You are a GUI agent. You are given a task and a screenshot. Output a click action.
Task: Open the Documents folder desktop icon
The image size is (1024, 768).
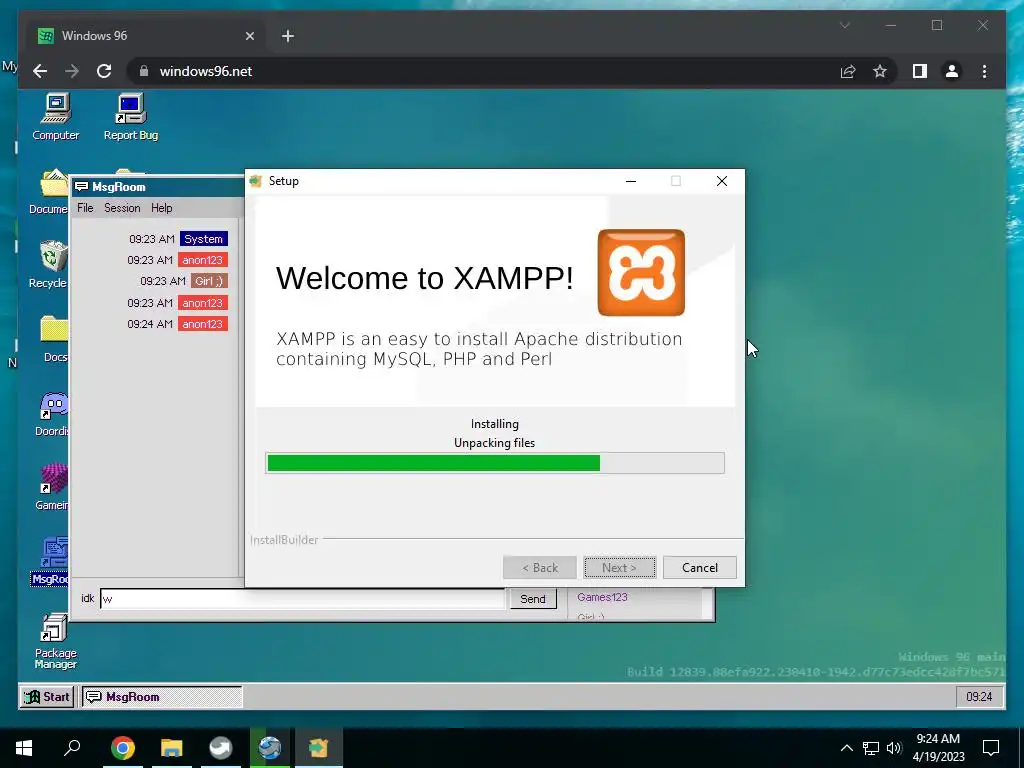tap(49, 191)
